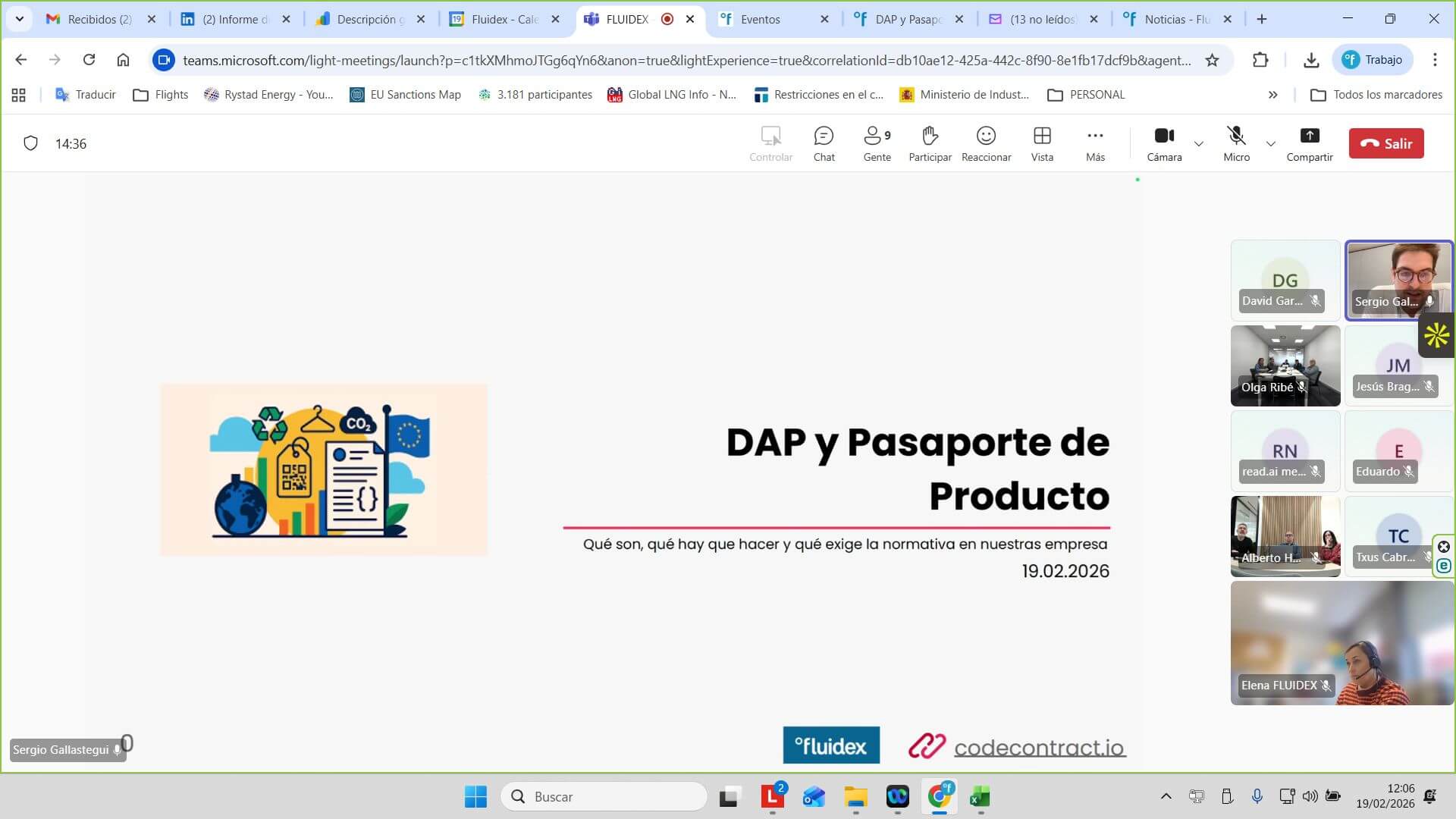
Task: Expand microphone device options chevron
Action: [x=1270, y=144]
